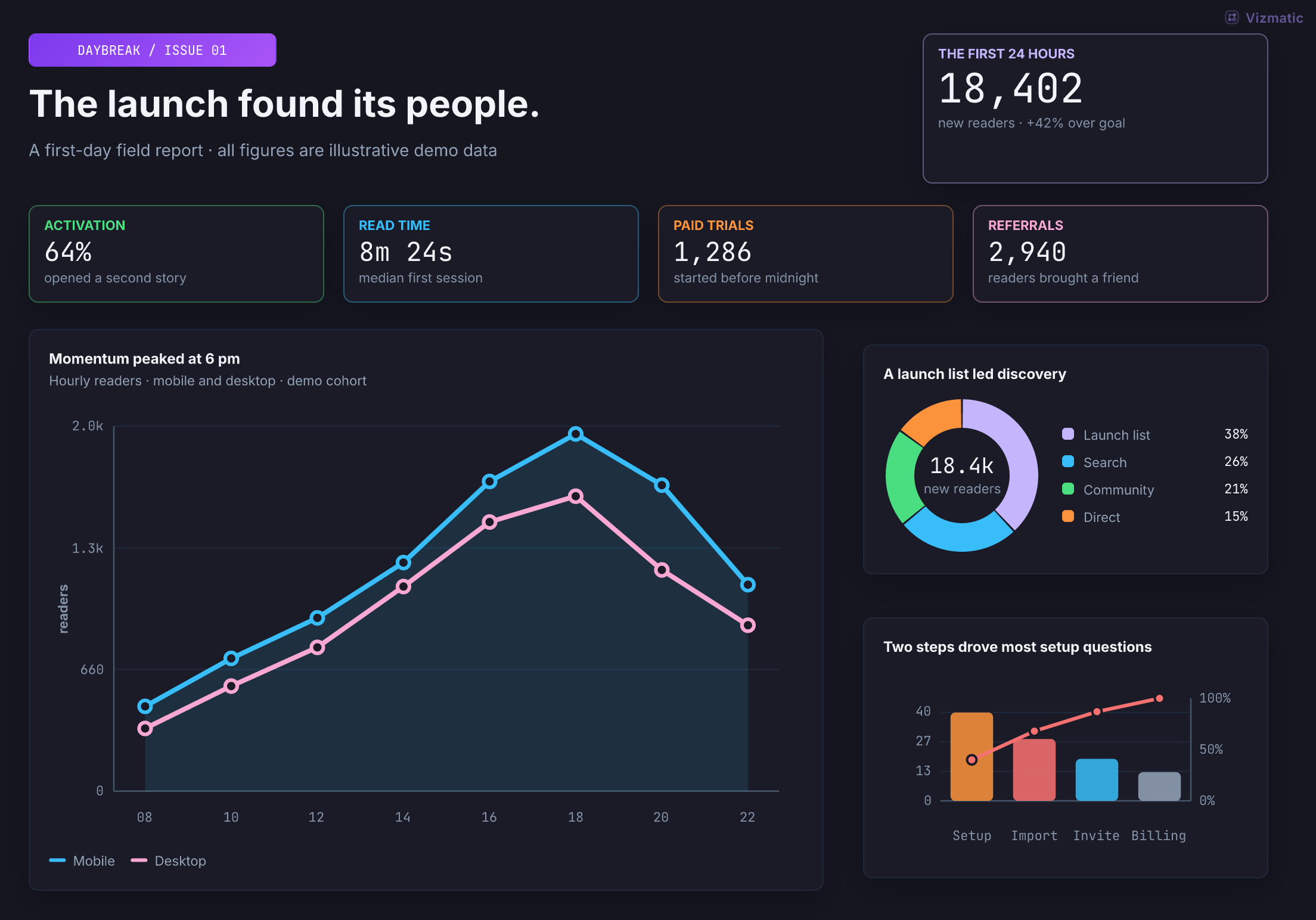The image size is (1316, 920).
Task: Click 'The launch found its people.' headline
Action: click(x=284, y=104)
